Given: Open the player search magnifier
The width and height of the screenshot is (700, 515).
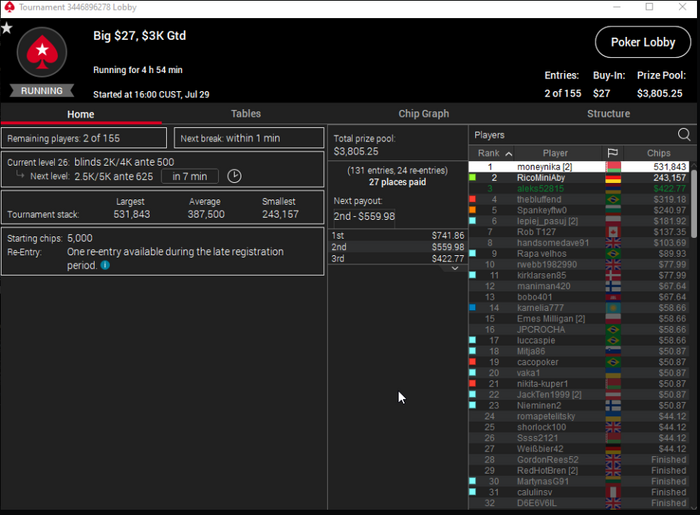Looking at the screenshot, I should coord(684,134).
